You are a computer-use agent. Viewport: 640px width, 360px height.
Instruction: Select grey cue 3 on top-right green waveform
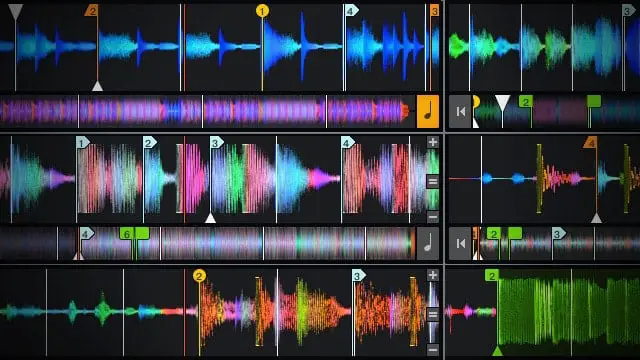pos(629,11)
